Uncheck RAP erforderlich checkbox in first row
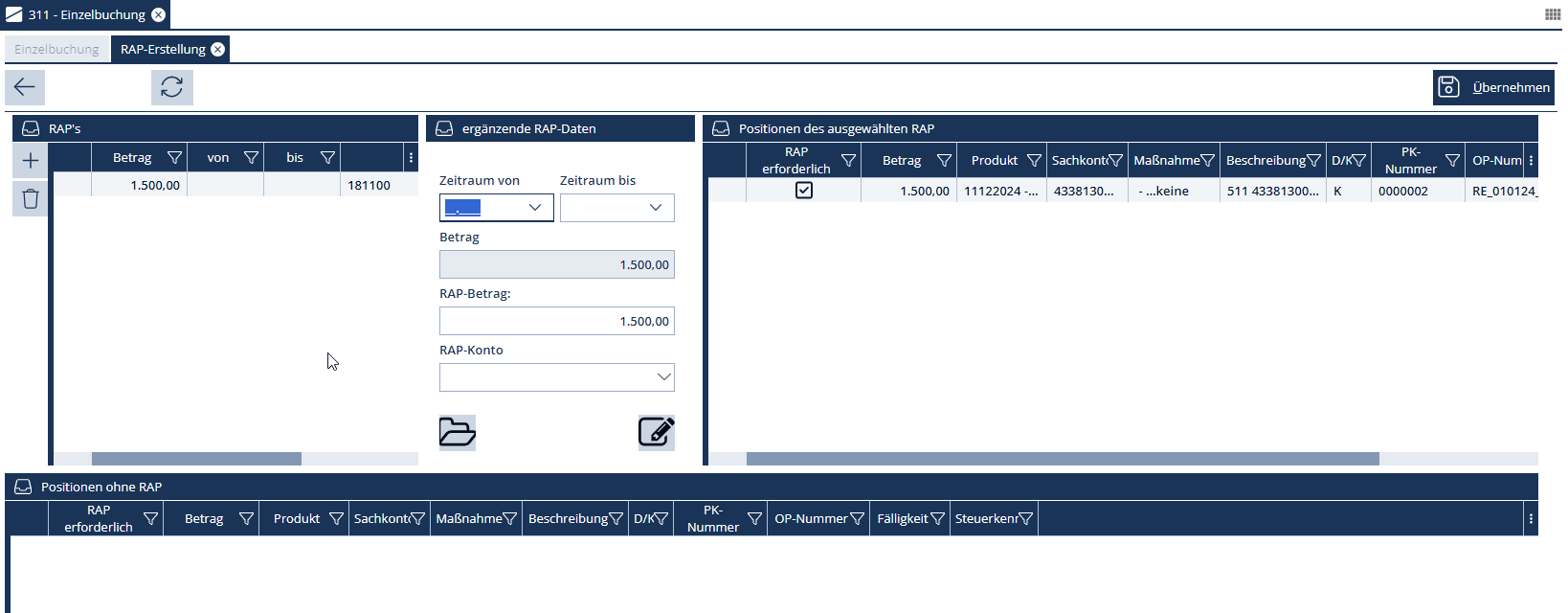The height and width of the screenshot is (613, 1568). click(x=804, y=191)
